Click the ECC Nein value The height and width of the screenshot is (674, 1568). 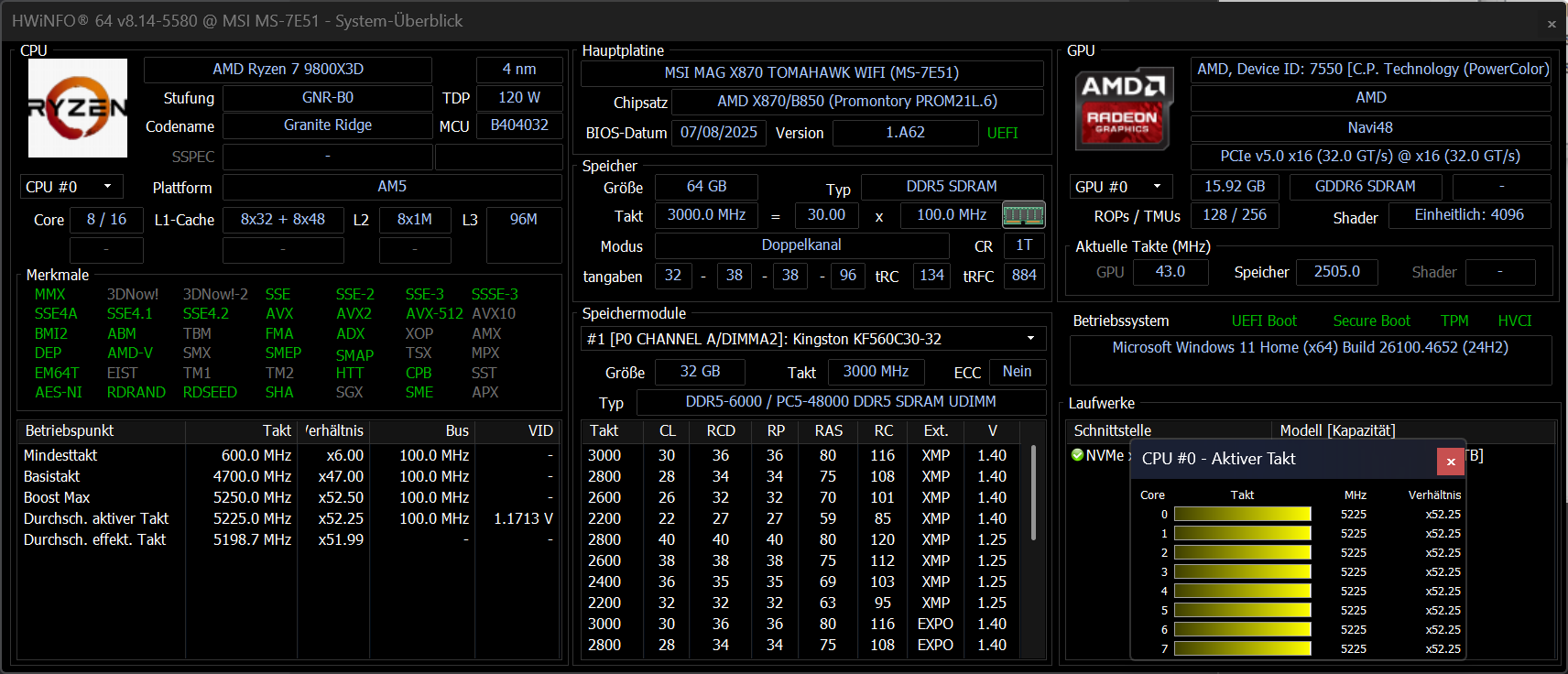coord(1017,372)
